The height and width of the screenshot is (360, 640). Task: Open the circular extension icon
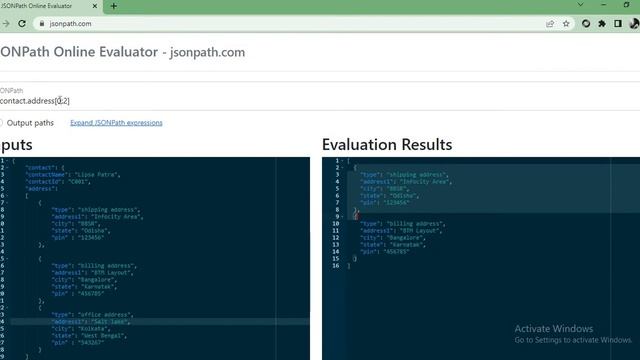(586, 24)
